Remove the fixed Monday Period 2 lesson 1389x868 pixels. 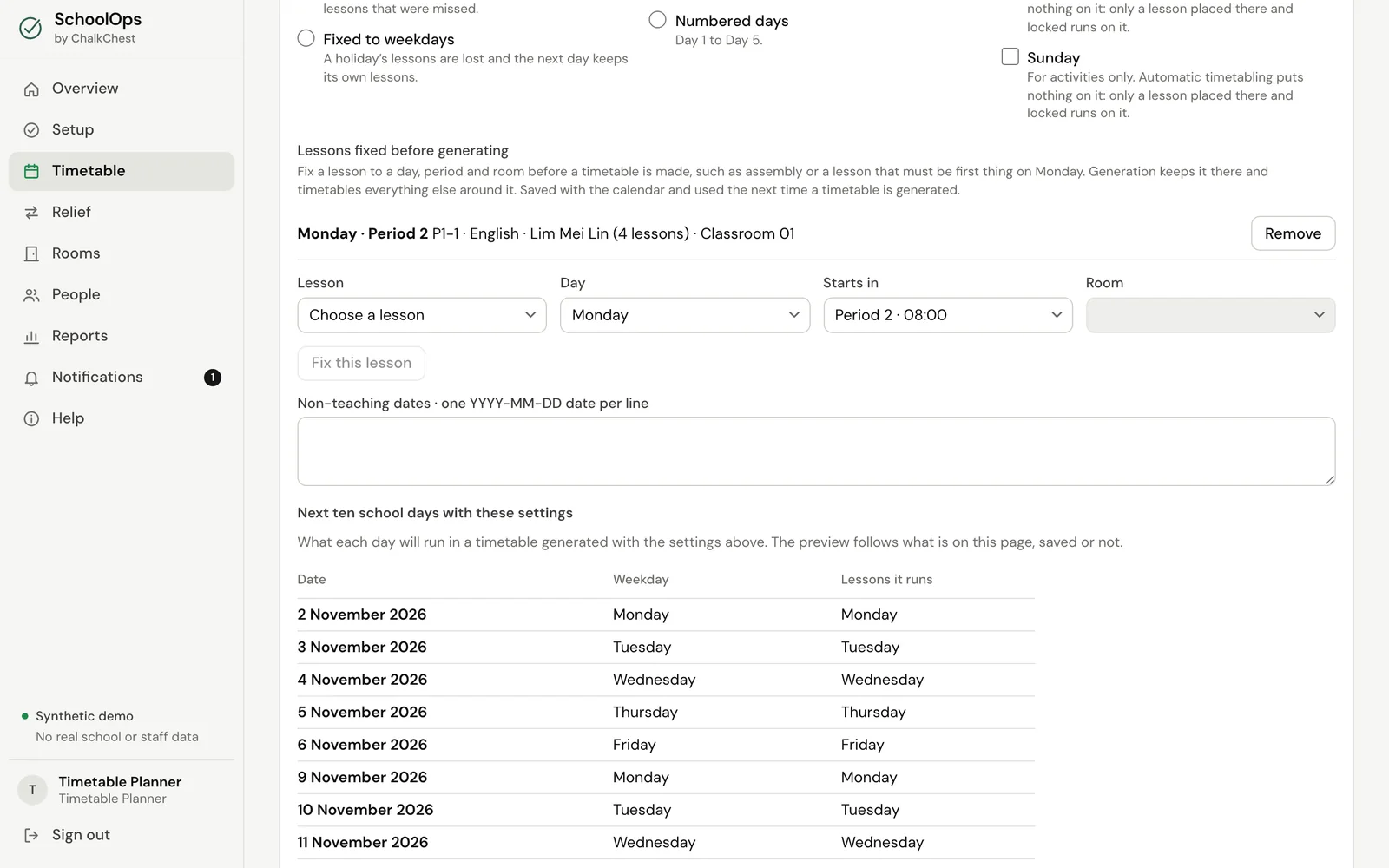click(1293, 233)
